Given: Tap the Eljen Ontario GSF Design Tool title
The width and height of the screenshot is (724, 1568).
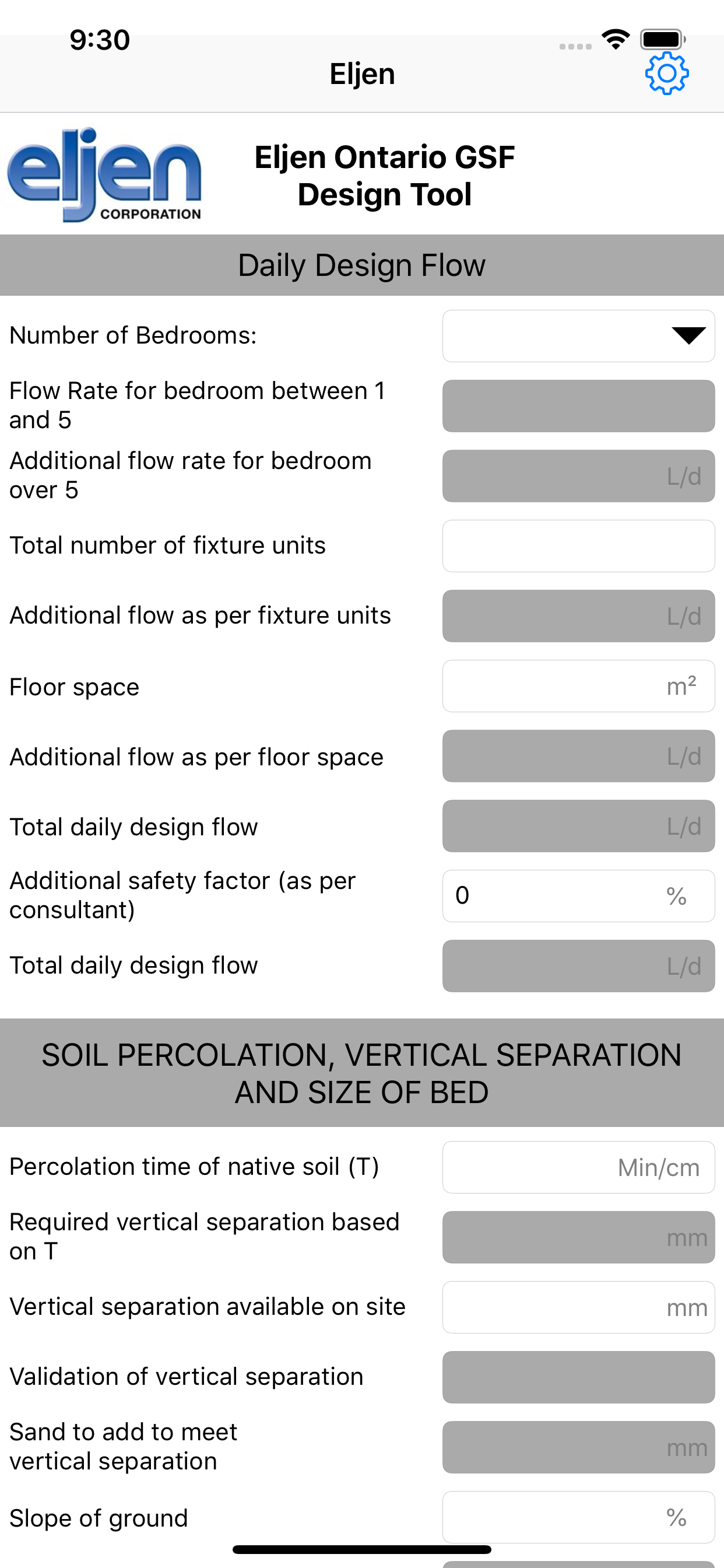Looking at the screenshot, I should 385,176.
